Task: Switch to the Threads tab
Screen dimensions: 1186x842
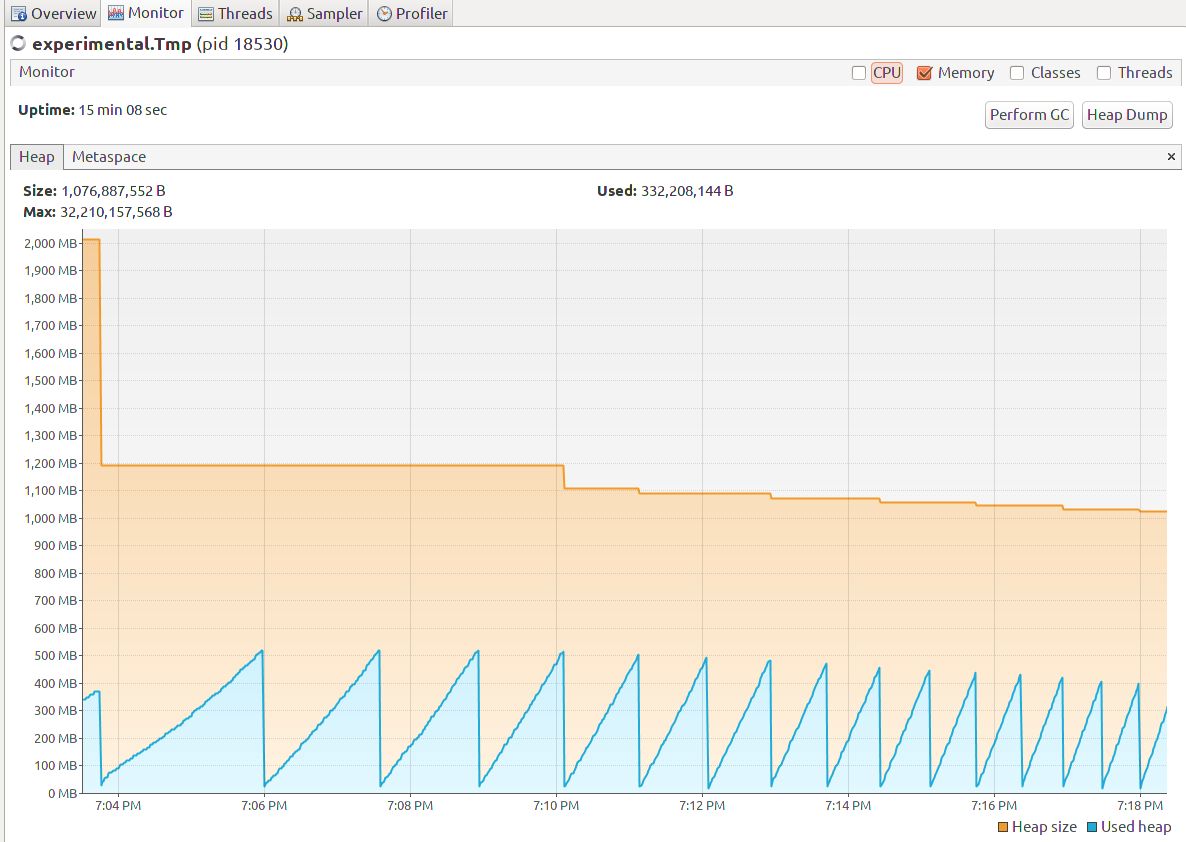Action: 235,14
